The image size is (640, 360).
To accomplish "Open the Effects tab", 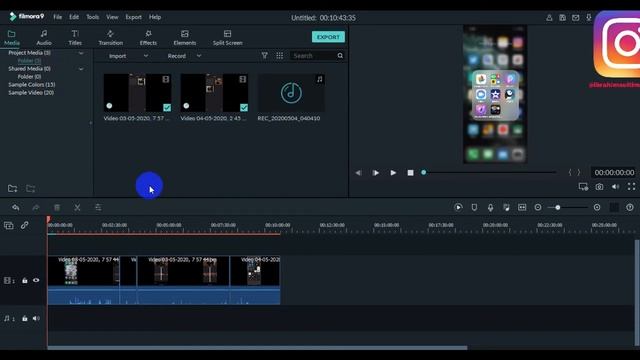I will click(148, 38).
